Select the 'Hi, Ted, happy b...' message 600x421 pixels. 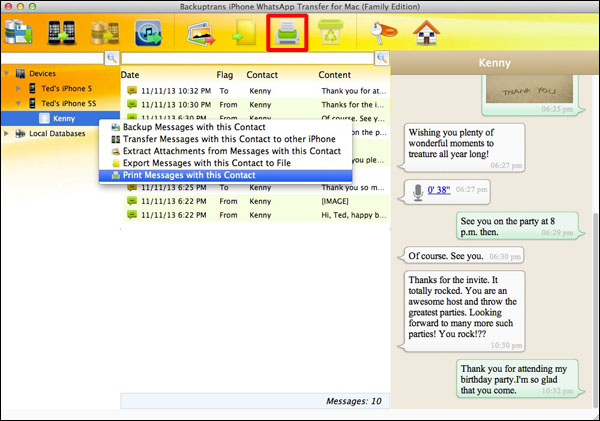click(x=256, y=215)
